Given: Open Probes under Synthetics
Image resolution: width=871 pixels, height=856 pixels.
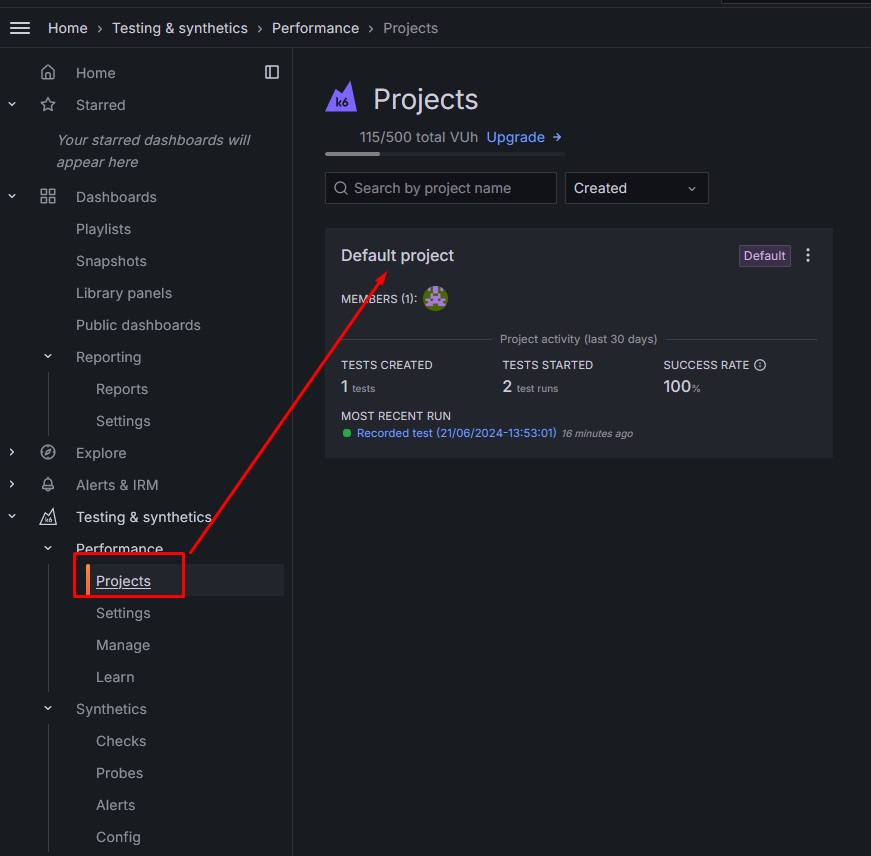Looking at the screenshot, I should tap(119, 773).
